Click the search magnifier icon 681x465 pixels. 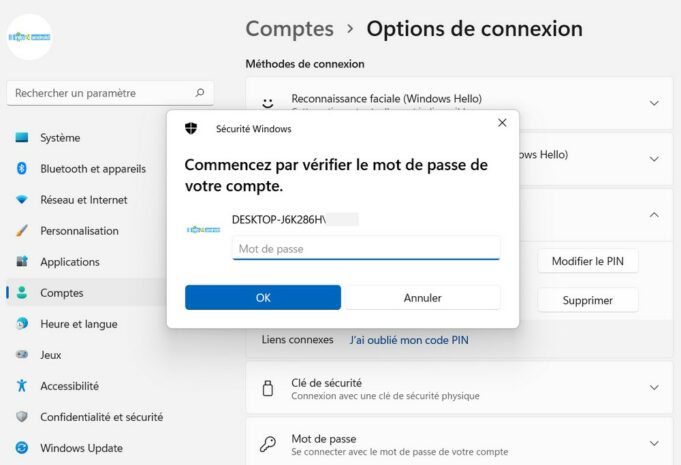tap(200, 93)
